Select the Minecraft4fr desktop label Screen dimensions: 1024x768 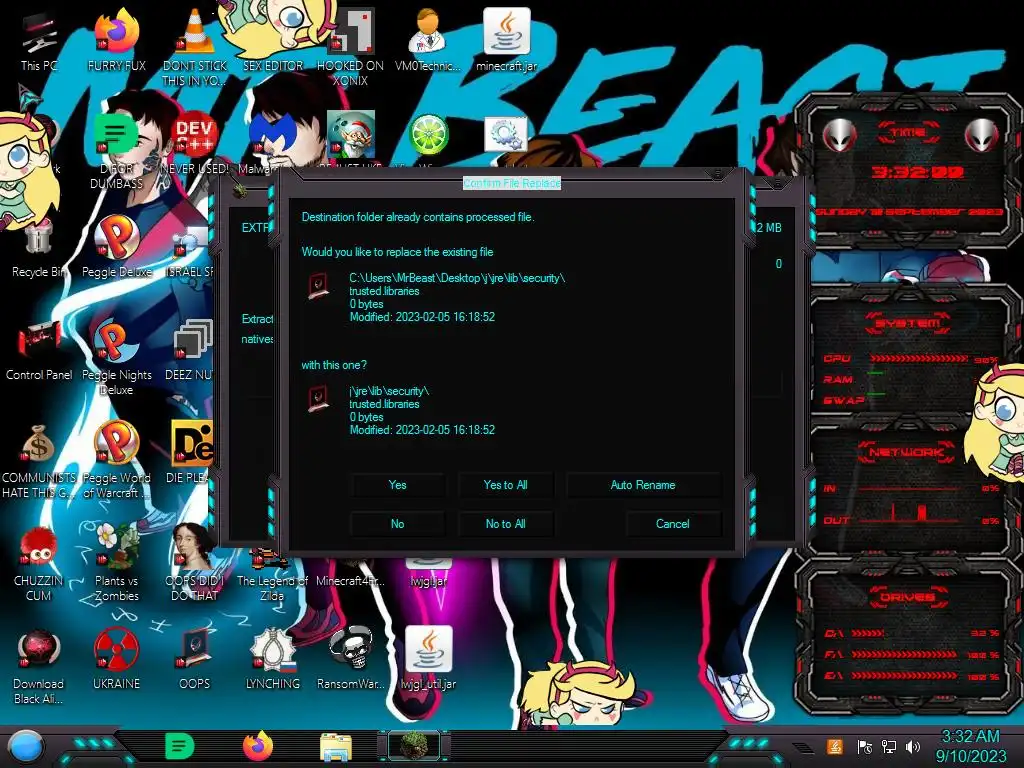[351, 581]
